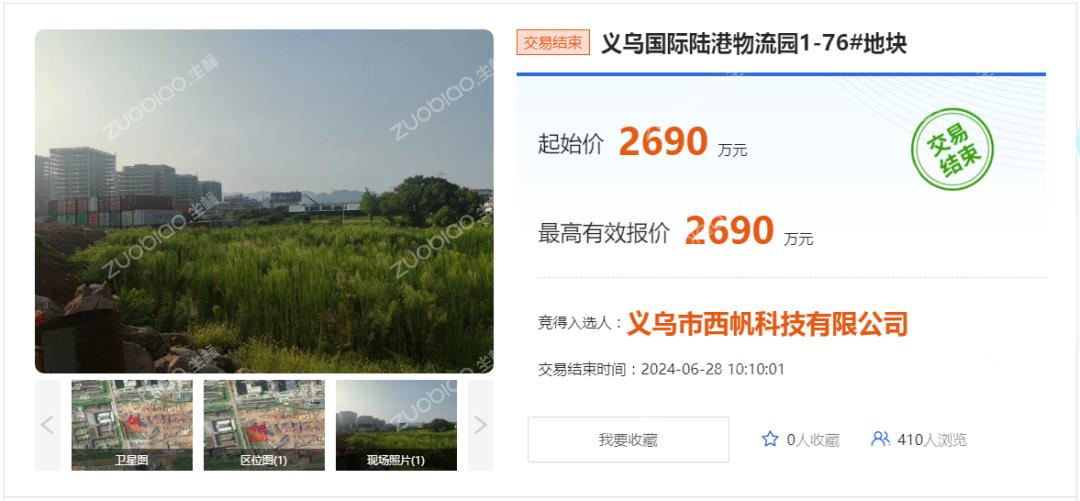Open the 现场照片(1) thumbnail
This screenshot has width=1080, height=501.
point(396,425)
